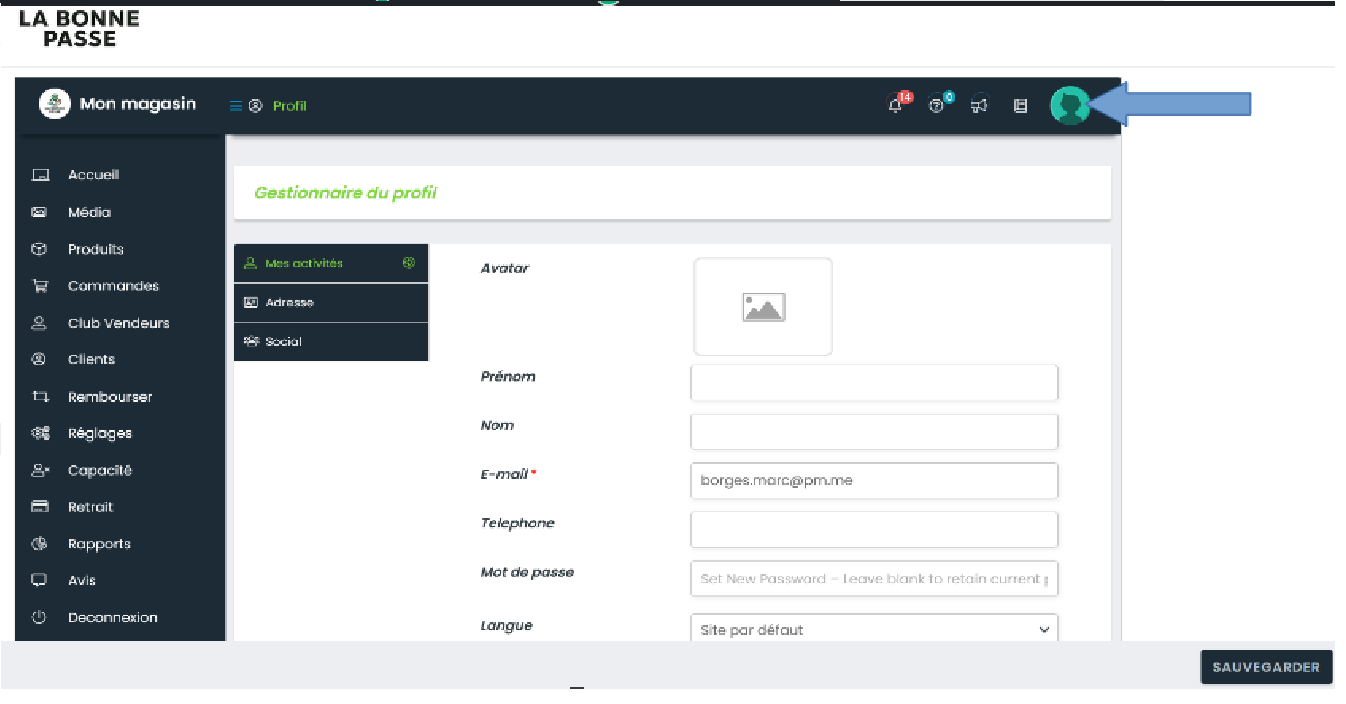
Task: Click the inquiries question mark icon
Action: click(x=937, y=105)
